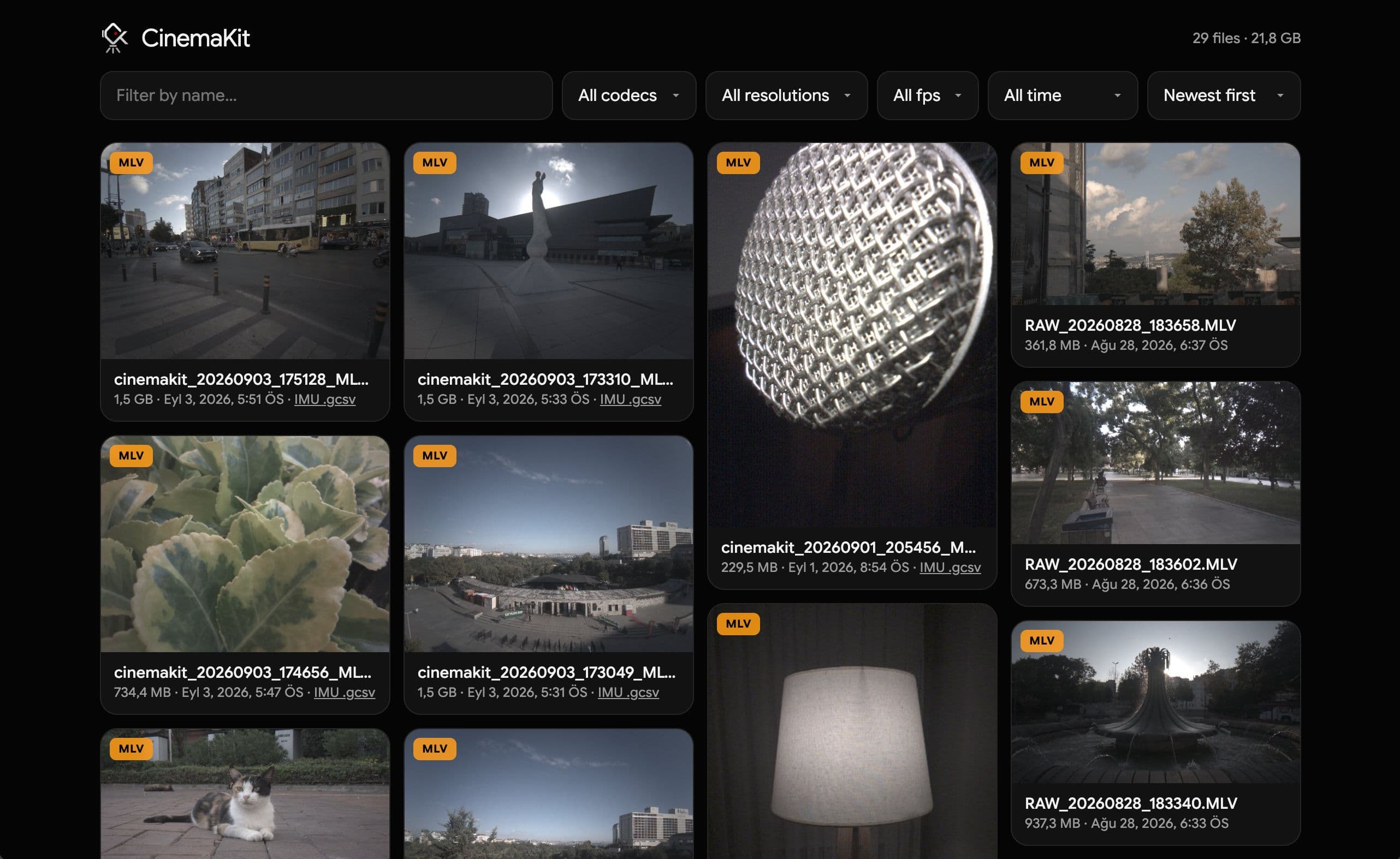Open IMU .gcsv link for cinemakit_20260903_173049

click(x=628, y=693)
